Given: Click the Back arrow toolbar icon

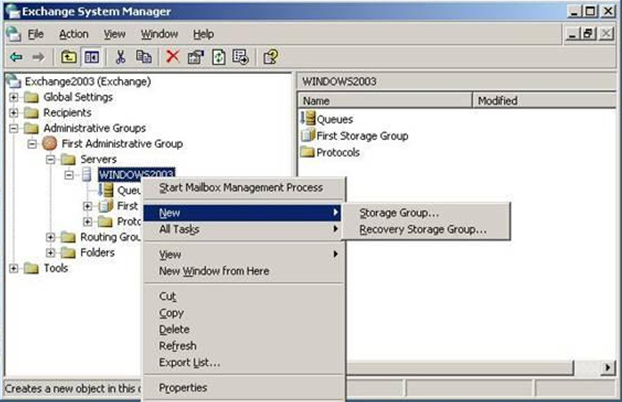Looking at the screenshot, I should pos(16,58).
